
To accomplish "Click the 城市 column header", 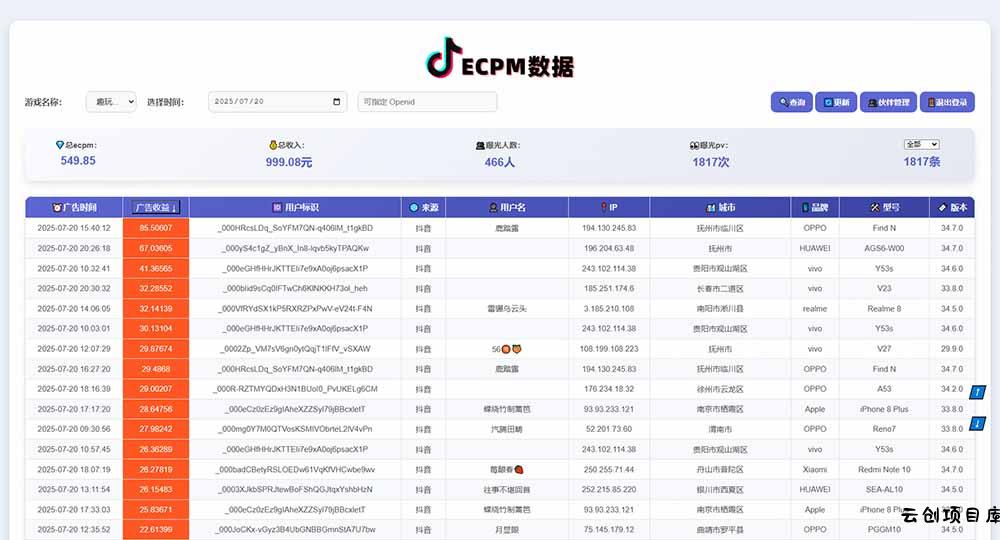I will coord(720,208).
